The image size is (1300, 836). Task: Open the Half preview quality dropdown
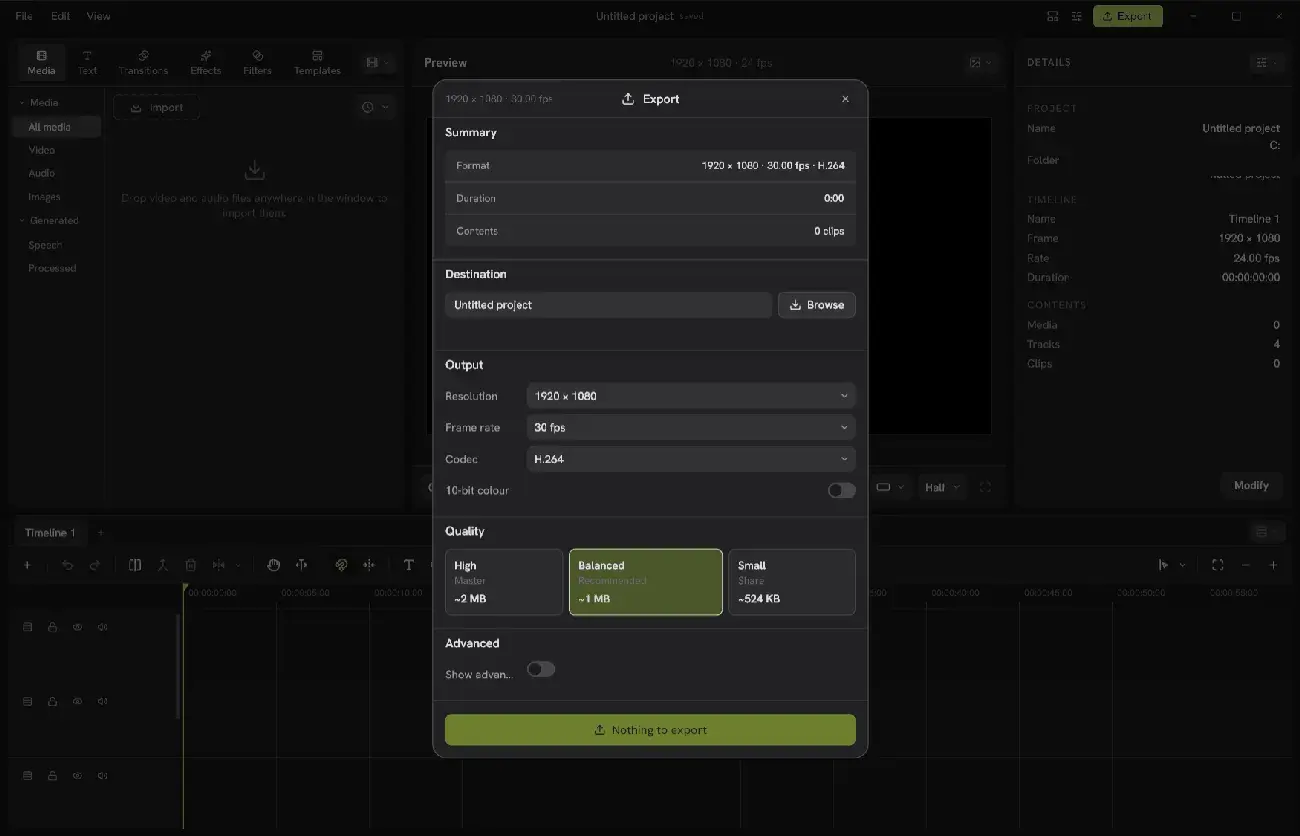point(942,487)
